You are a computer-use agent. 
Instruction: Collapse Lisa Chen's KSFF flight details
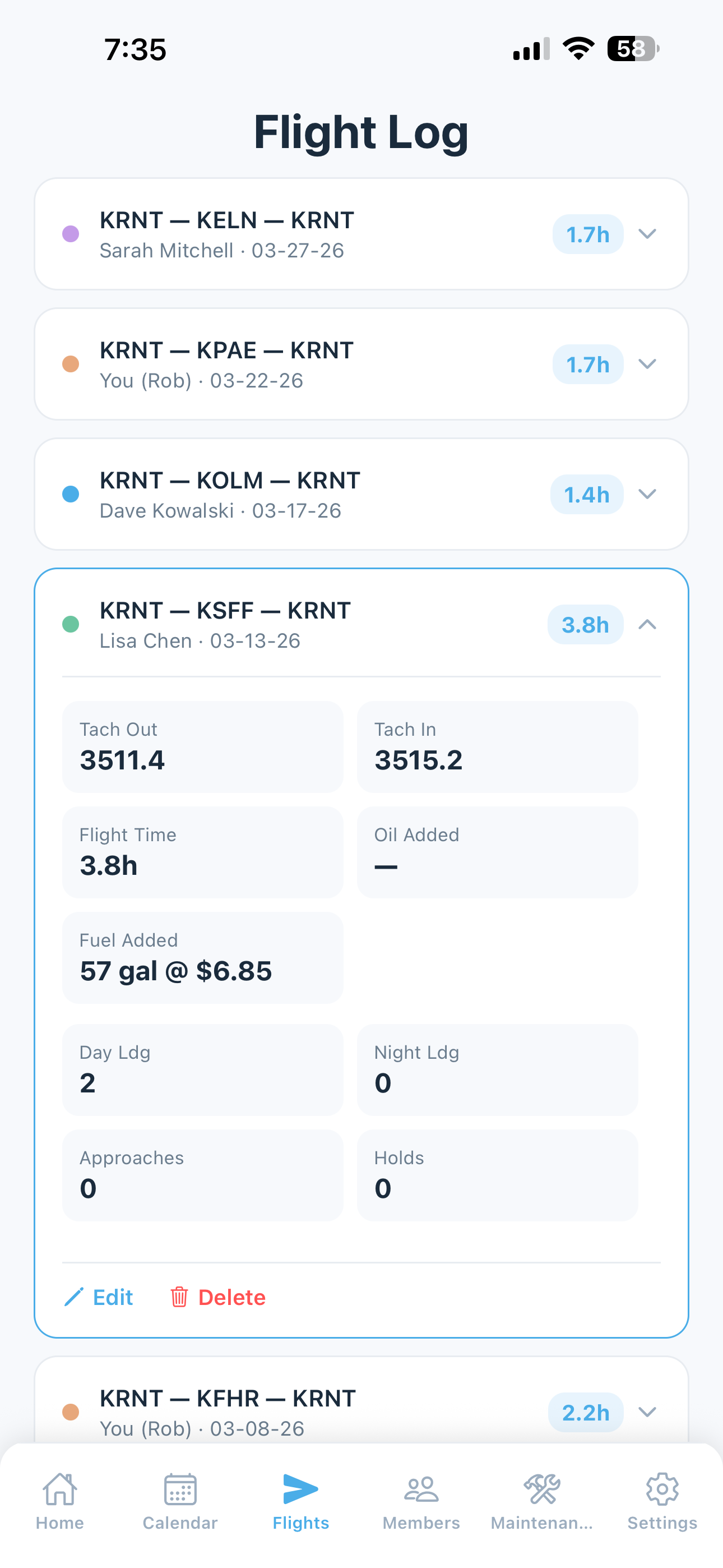[647, 625]
